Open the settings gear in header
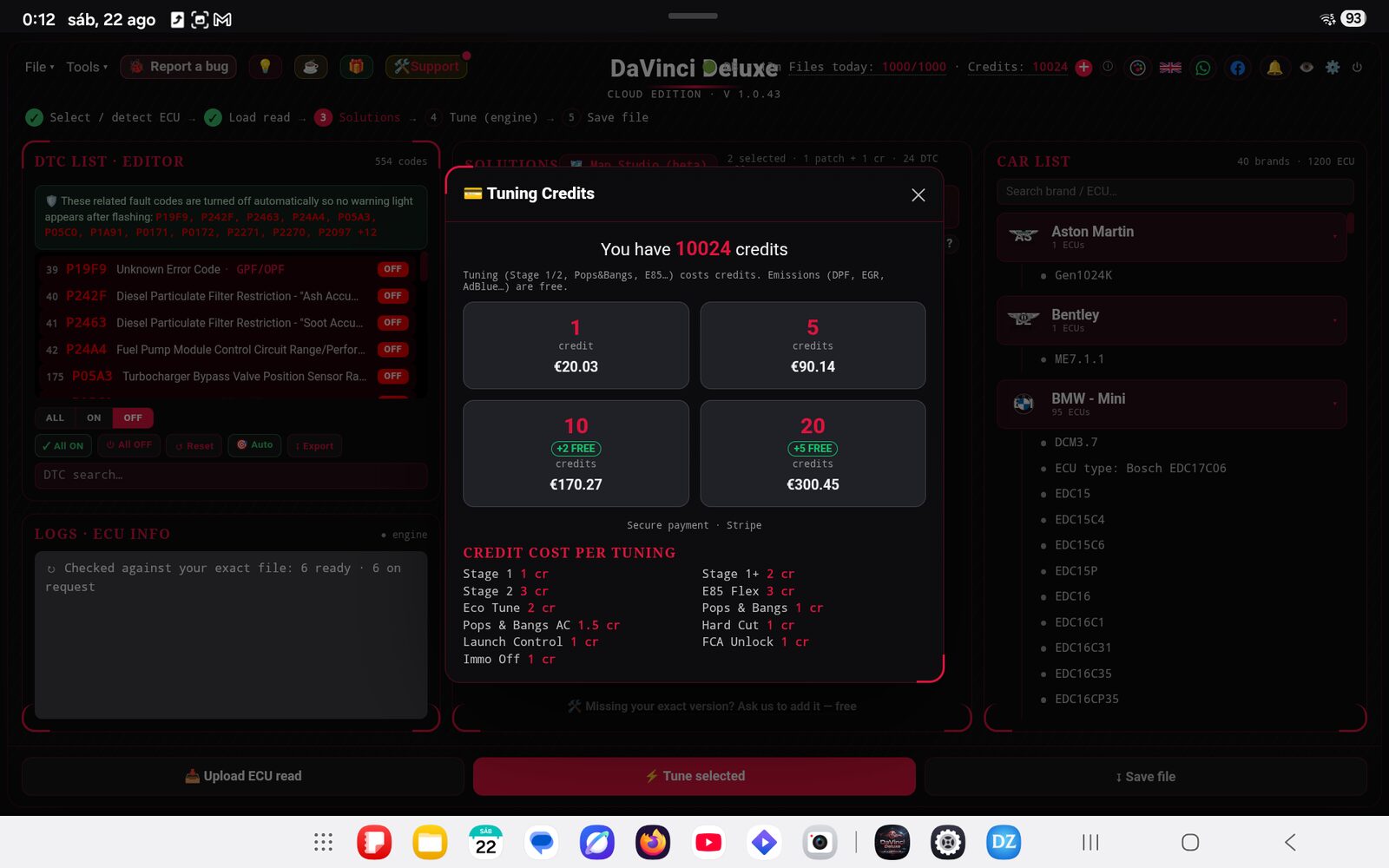Image resolution: width=1389 pixels, height=868 pixels. pyautogui.click(x=1333, y=67)
